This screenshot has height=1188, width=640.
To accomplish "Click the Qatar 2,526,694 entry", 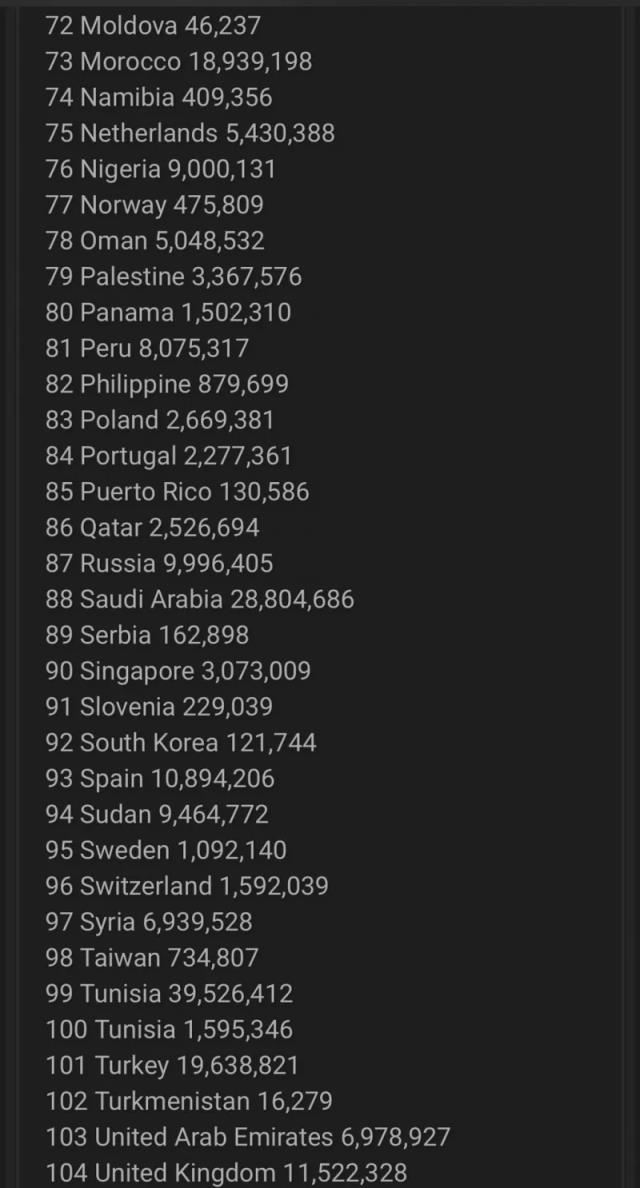I will click(152, 528).
